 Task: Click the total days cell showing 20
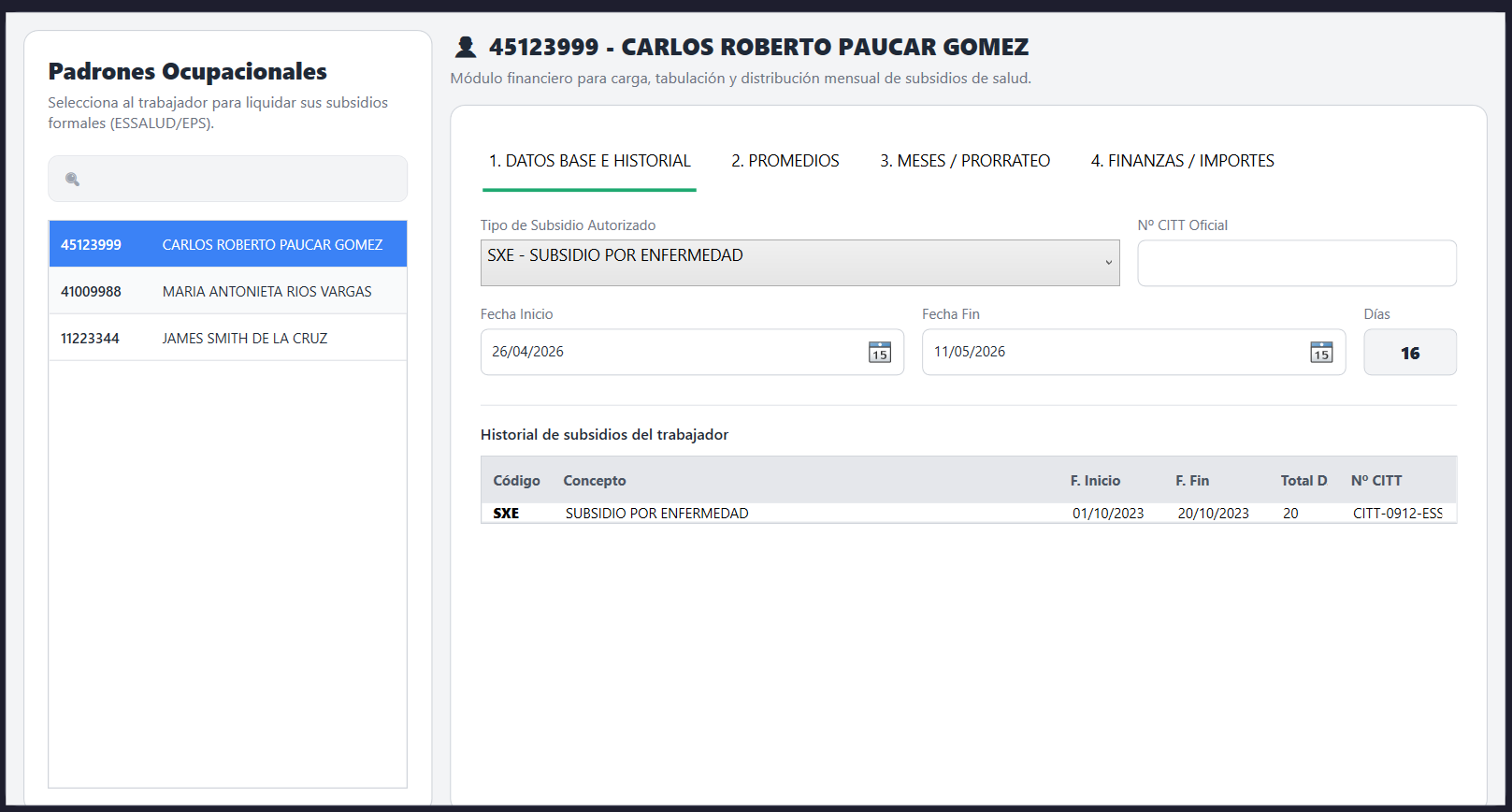1290,514
